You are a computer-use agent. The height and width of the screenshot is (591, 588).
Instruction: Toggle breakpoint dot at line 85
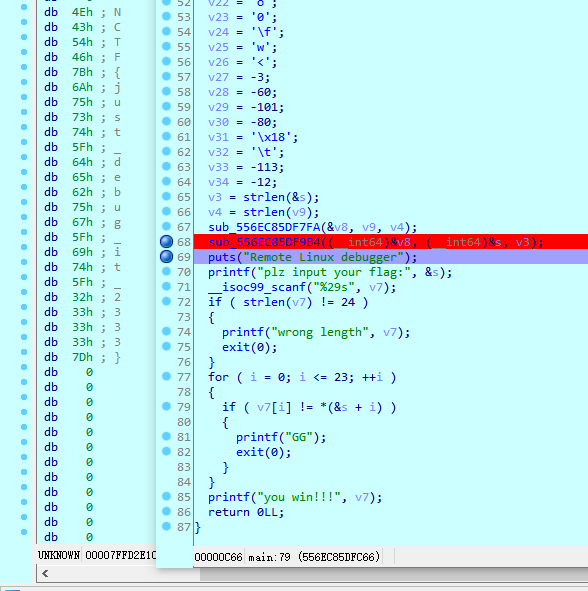point(166,496)
